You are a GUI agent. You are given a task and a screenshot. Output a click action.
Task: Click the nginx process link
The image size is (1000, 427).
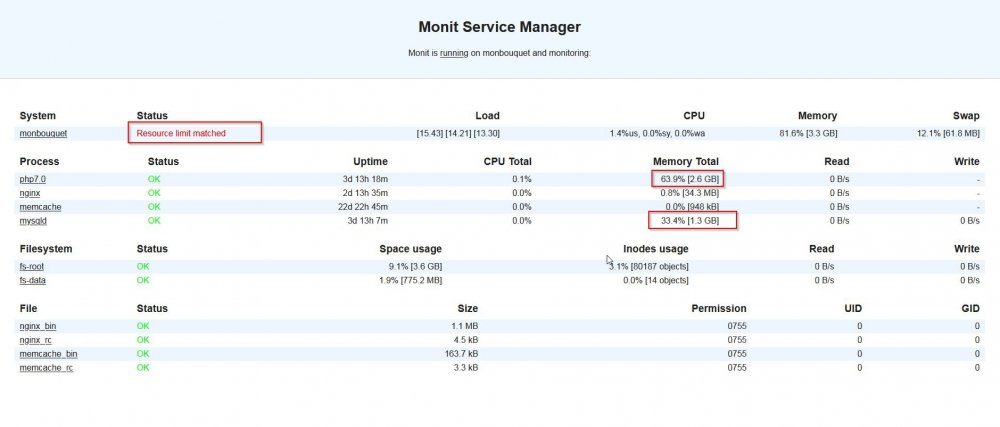pos(30,192)
